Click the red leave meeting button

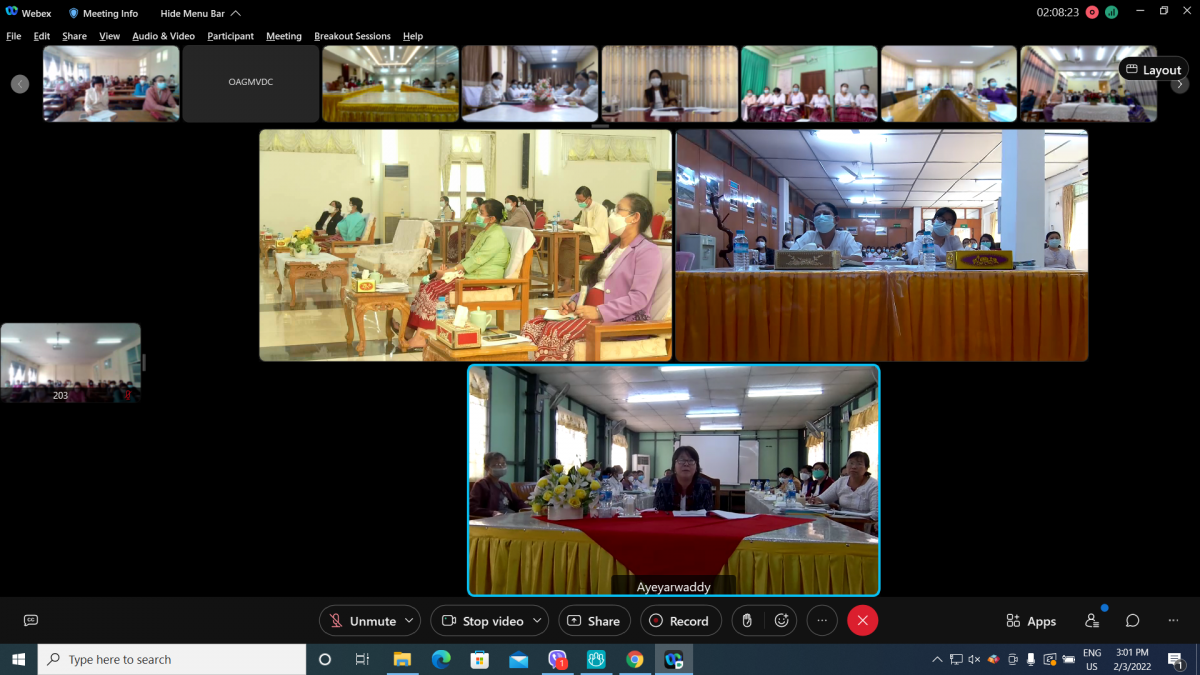click(x=862, y=621)
